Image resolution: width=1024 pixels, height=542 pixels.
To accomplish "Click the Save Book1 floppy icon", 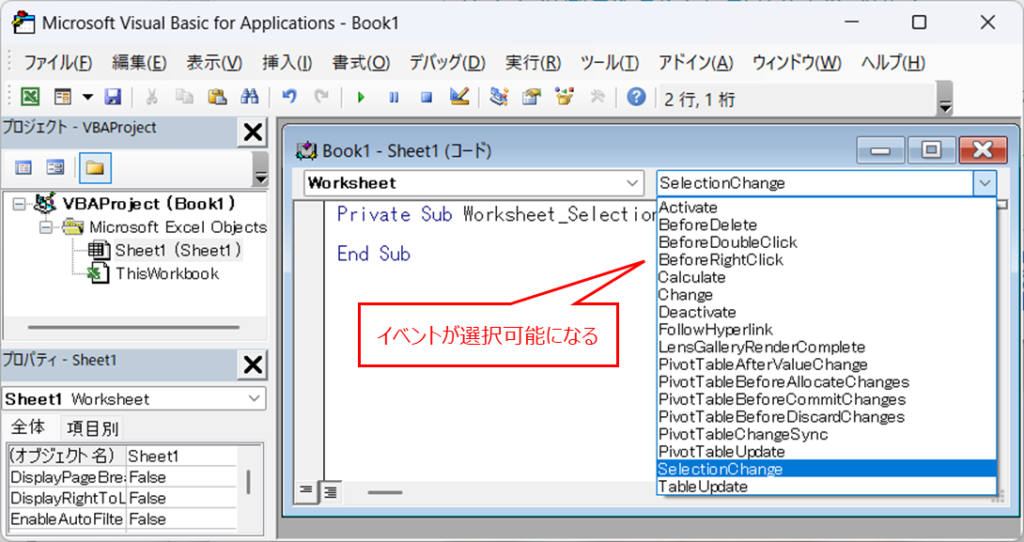I will 113,98.
